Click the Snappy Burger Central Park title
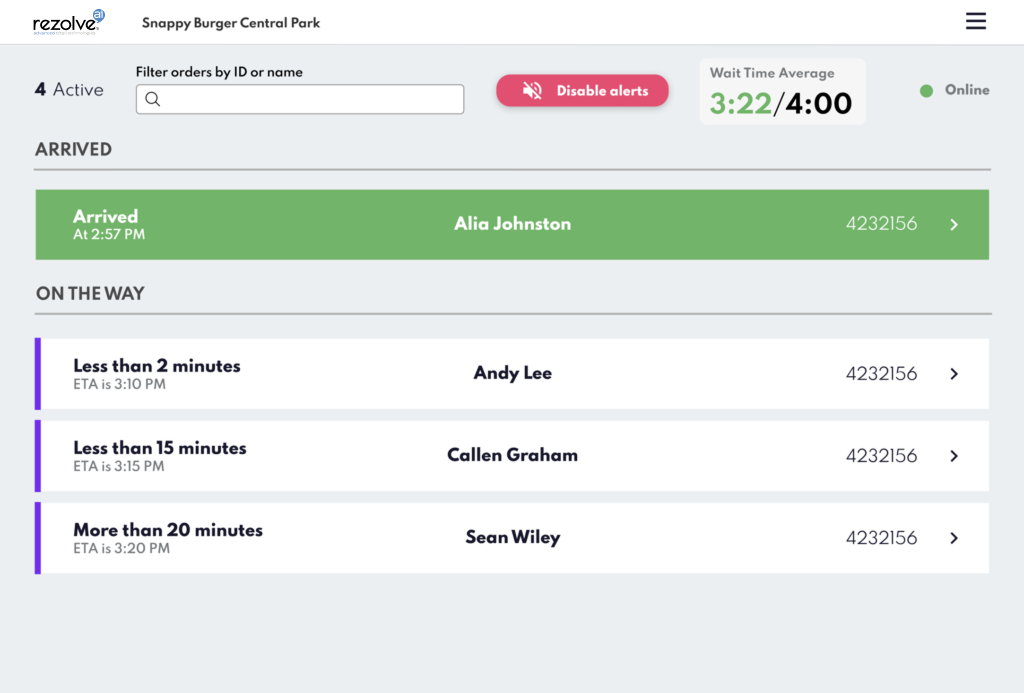Viewport: 1024px width, 693px height. point(231,22)
